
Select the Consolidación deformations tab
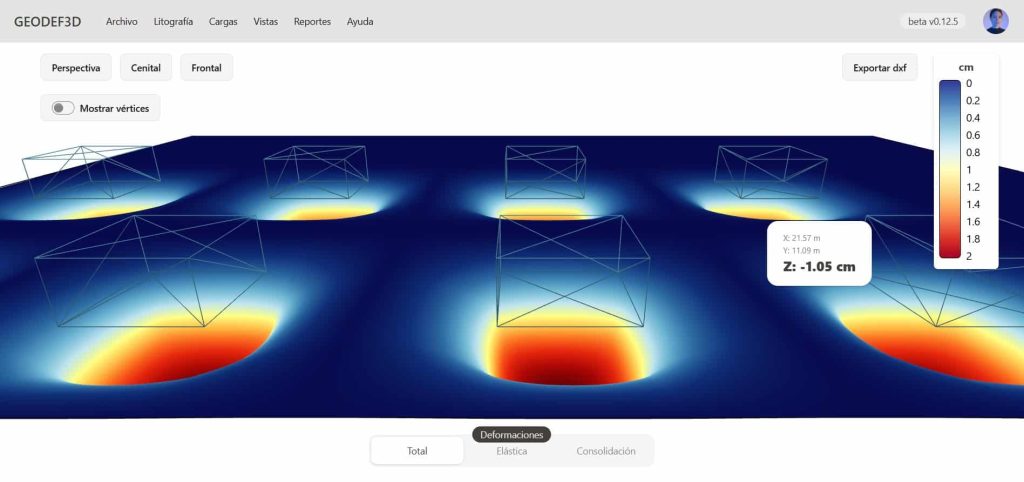605,451
